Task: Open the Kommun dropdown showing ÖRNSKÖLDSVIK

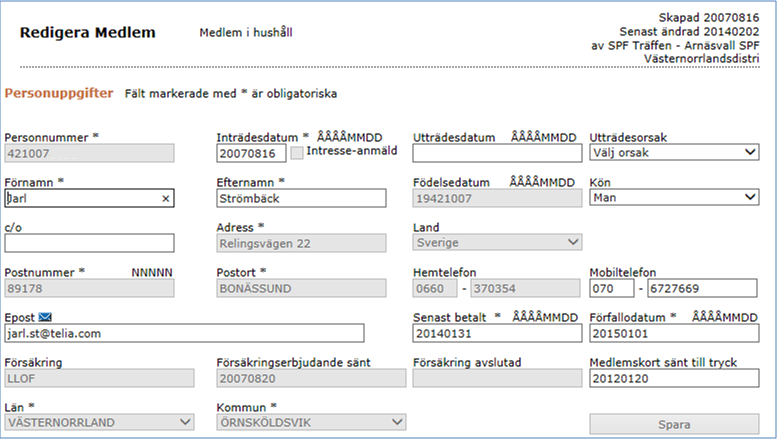Action: pyautogui.click(x=311, y=422)
